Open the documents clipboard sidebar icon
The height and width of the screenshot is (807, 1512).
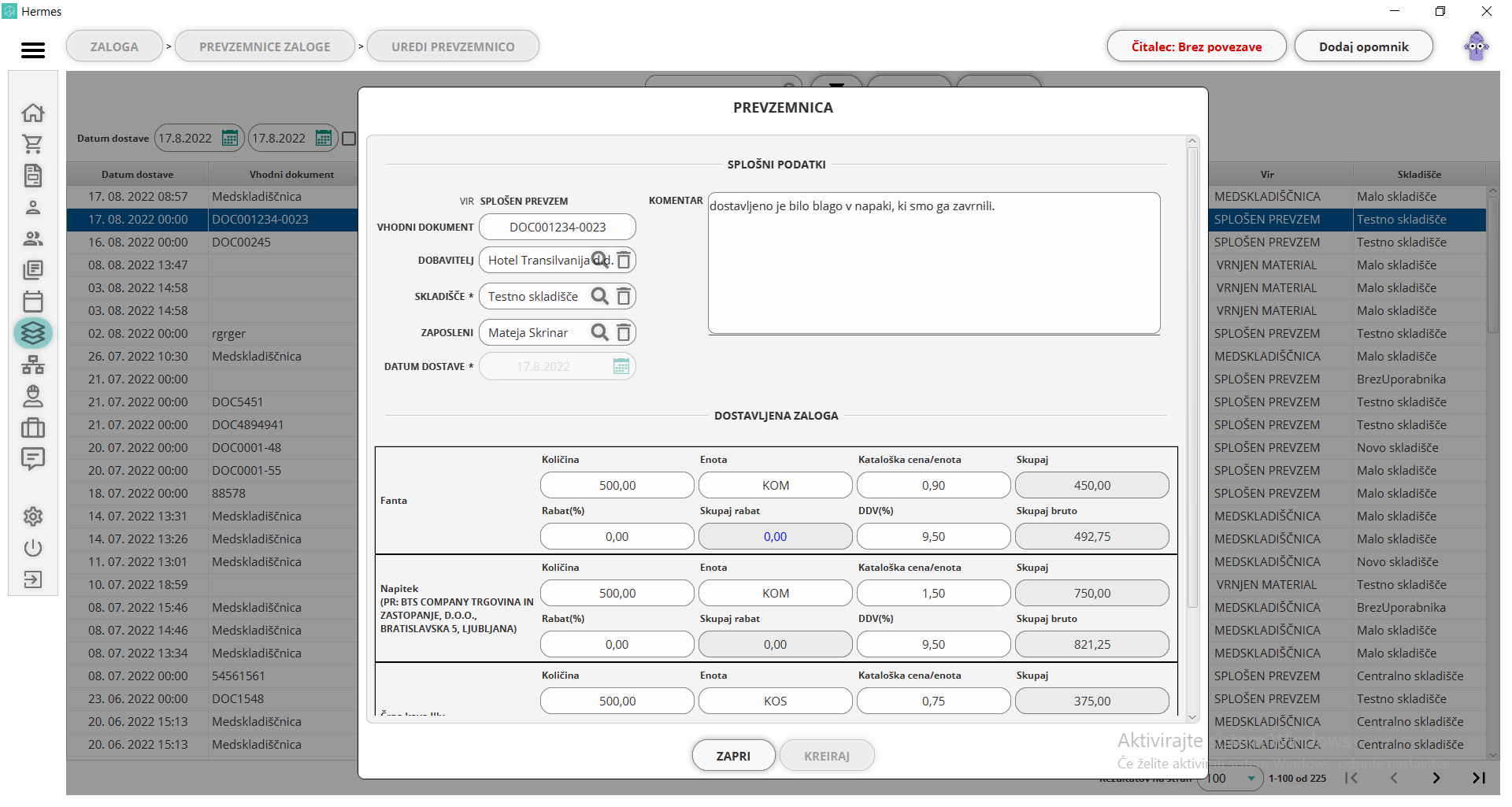[33, 176]
